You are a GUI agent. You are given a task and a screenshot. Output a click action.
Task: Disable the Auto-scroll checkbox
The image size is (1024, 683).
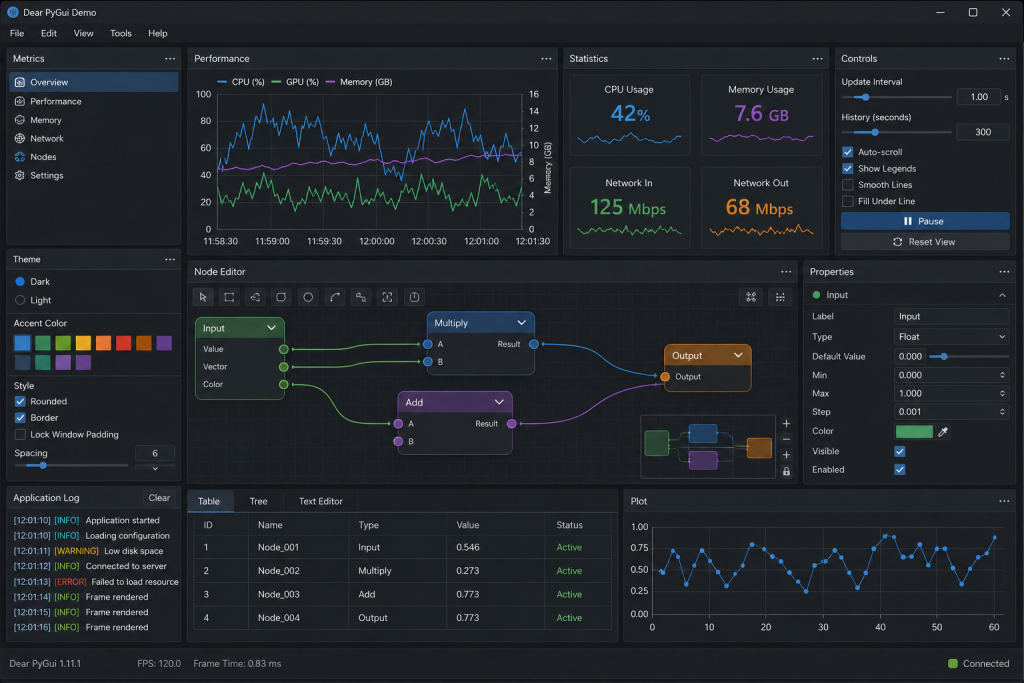click(848, 152)
